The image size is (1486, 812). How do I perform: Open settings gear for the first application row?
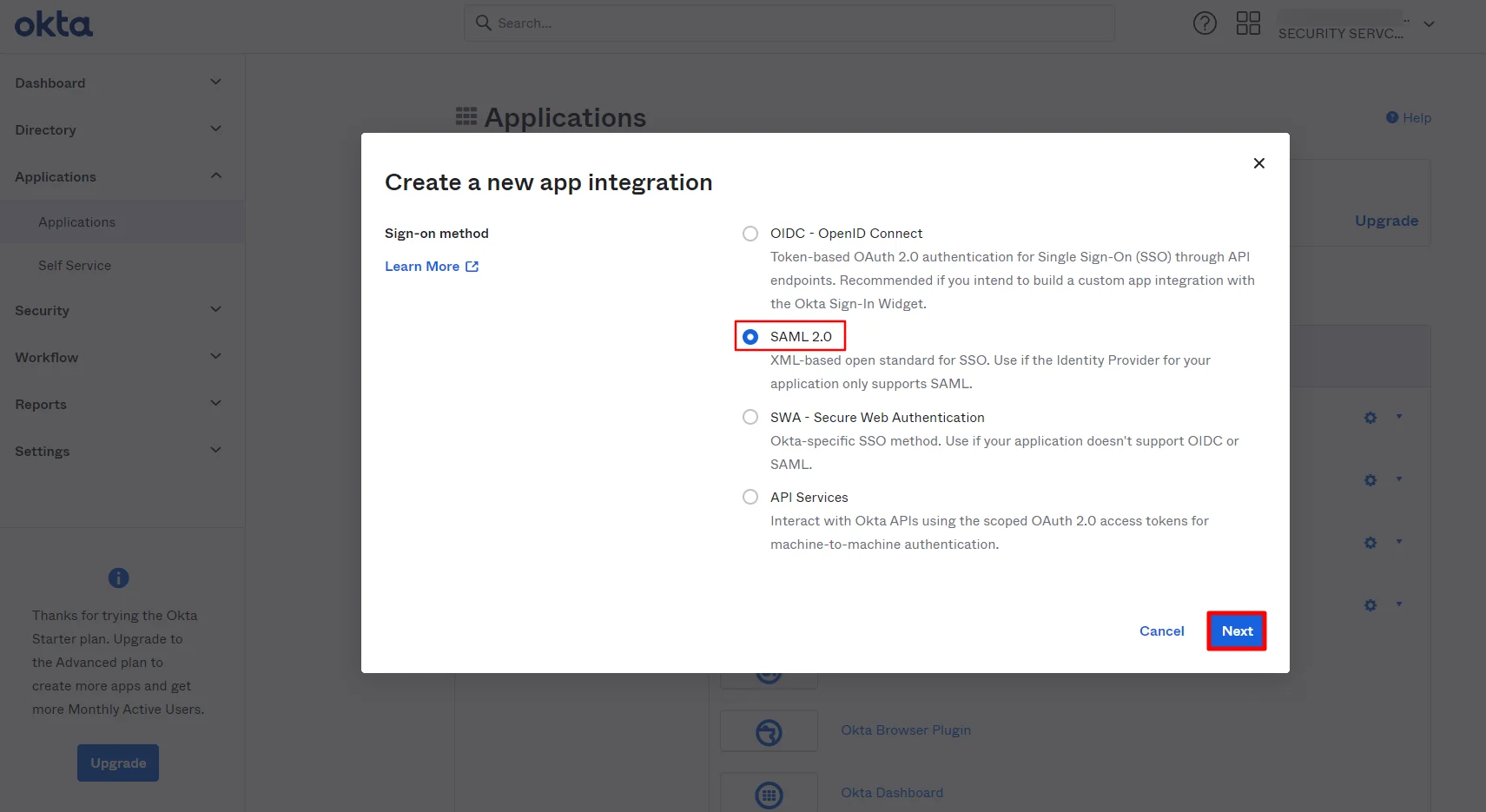(1370, 417)
